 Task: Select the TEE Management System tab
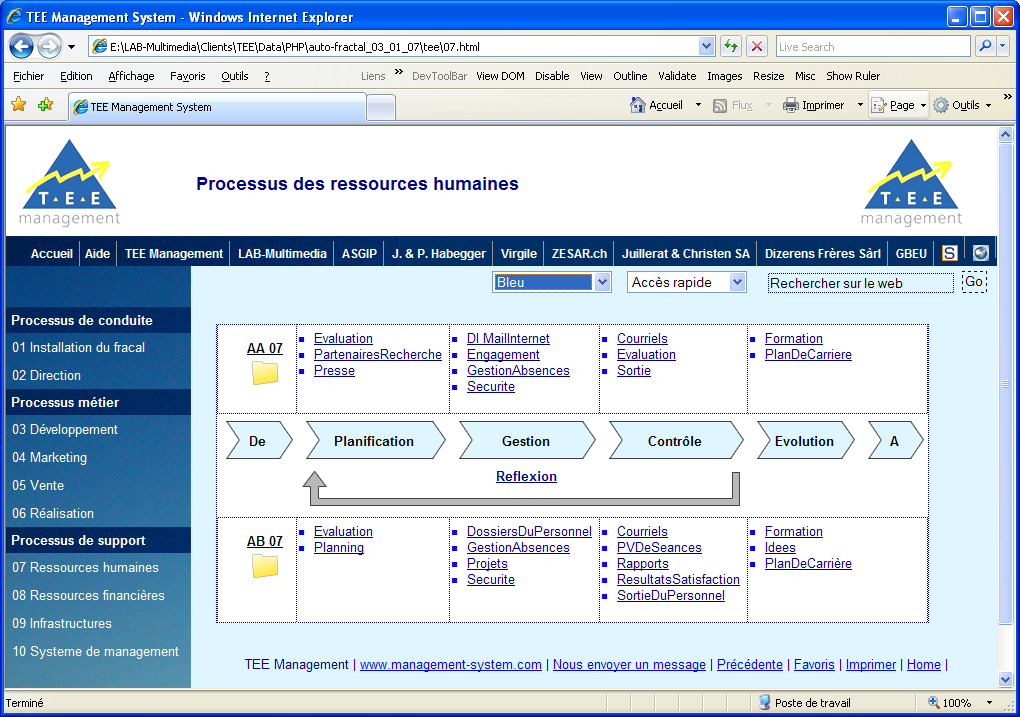(x=218, y=107)
